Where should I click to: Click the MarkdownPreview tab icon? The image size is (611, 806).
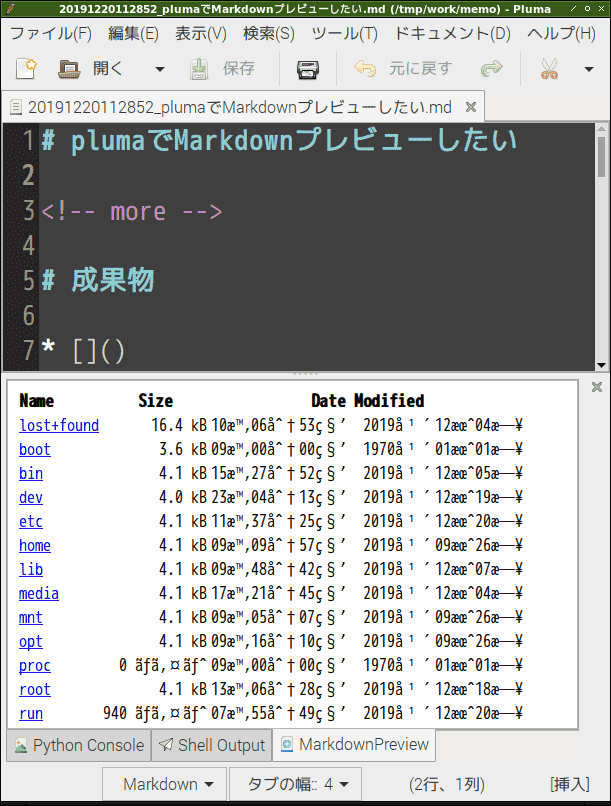[287, 744]
